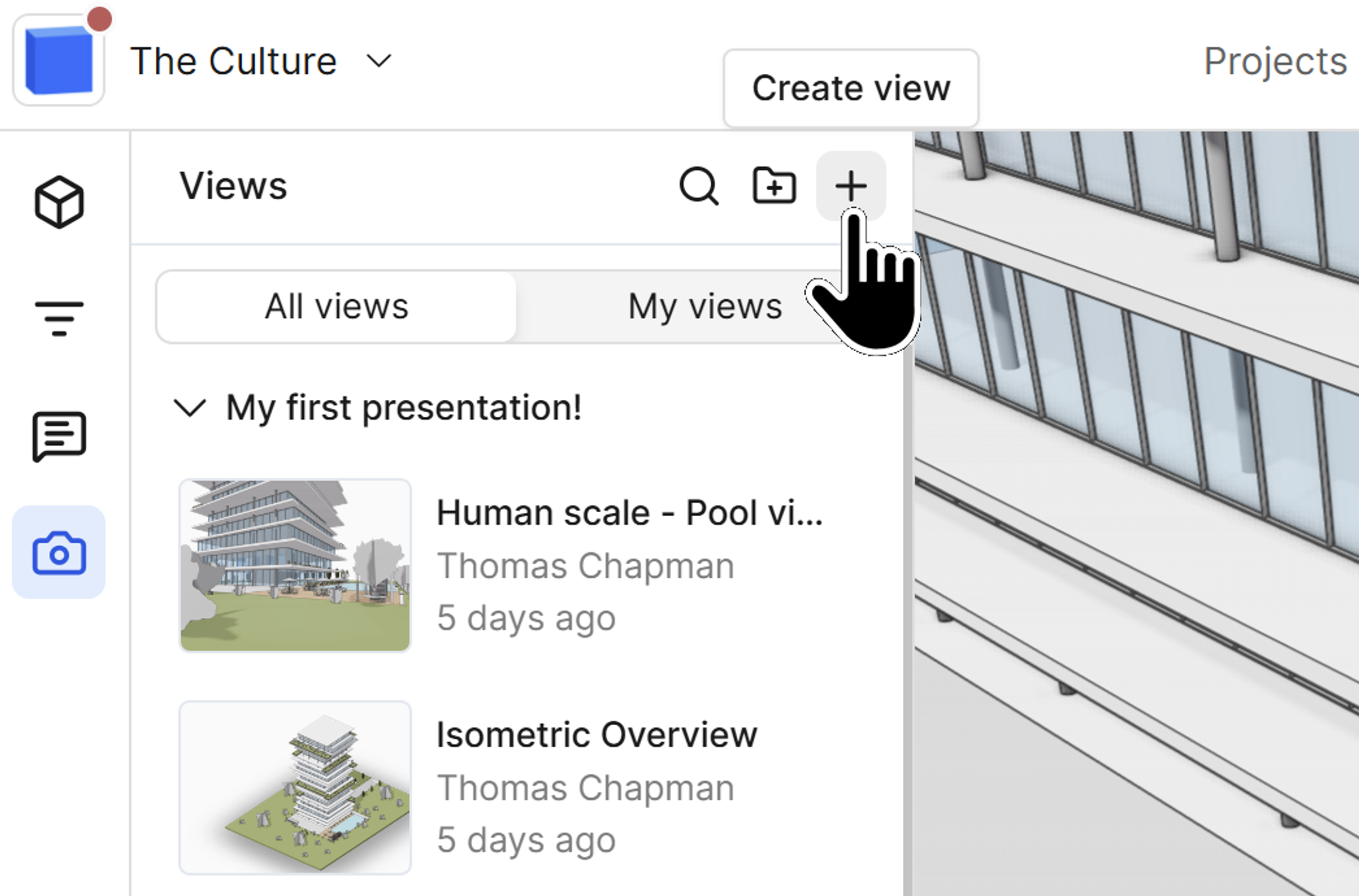Open the Models cube sidebar icon
Image resolution: width=1359 pixels, height=896 pixels.
(x=59, y=202)
